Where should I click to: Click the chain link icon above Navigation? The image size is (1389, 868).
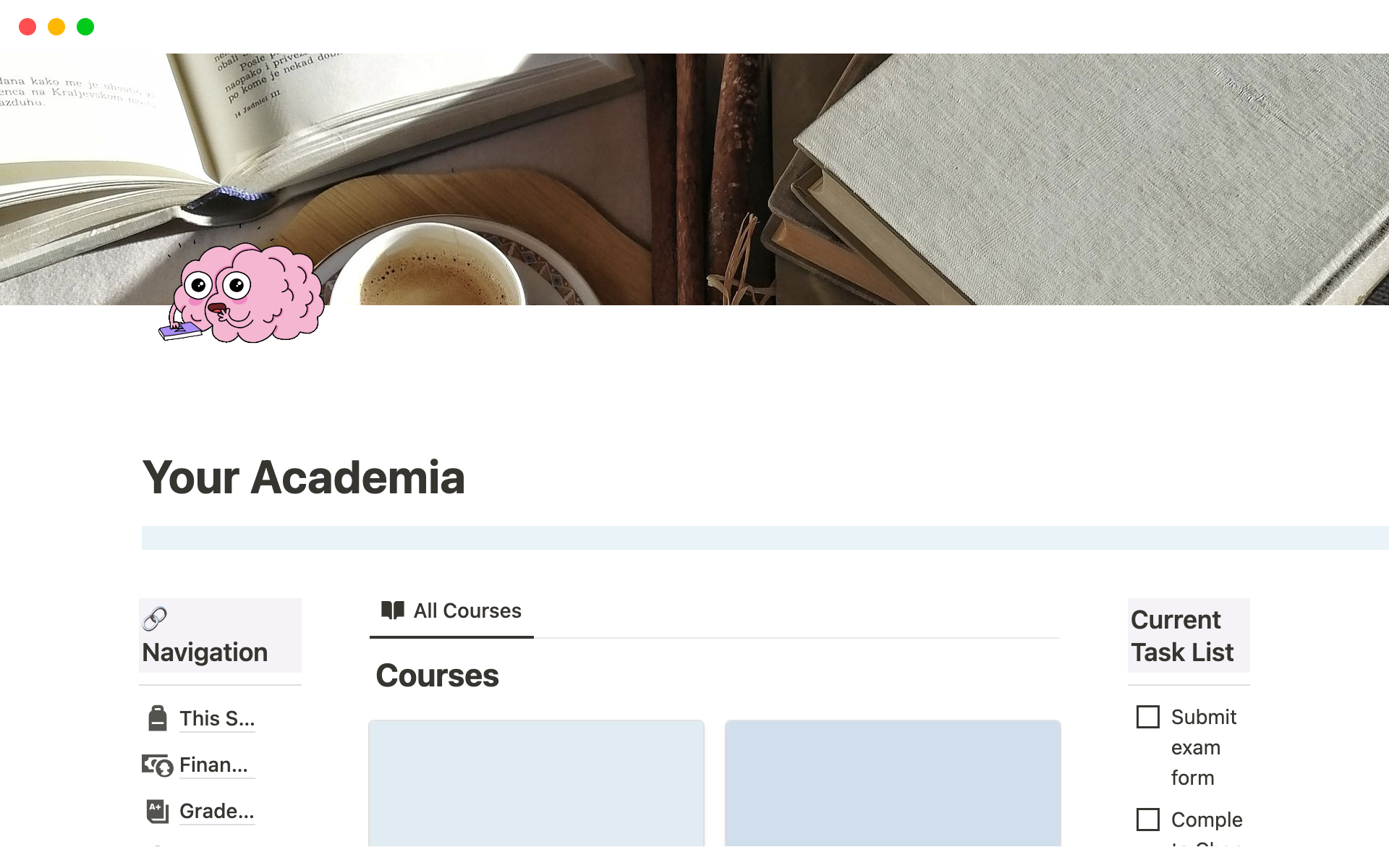click(x=155, y=619)
